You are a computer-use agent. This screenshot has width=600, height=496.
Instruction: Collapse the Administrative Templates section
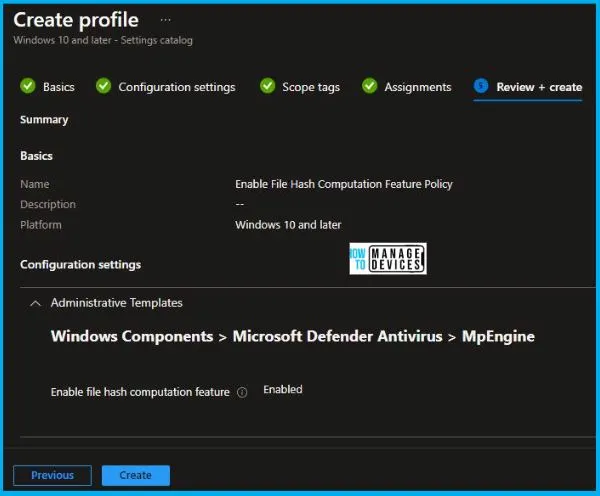tap(35, 303)
